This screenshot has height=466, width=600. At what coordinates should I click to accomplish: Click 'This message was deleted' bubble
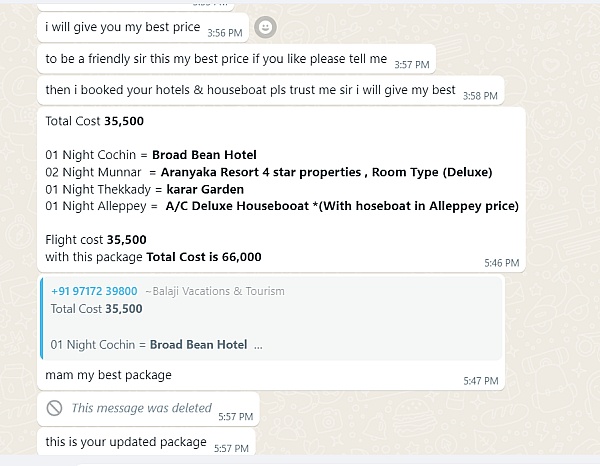pos(148,409)
